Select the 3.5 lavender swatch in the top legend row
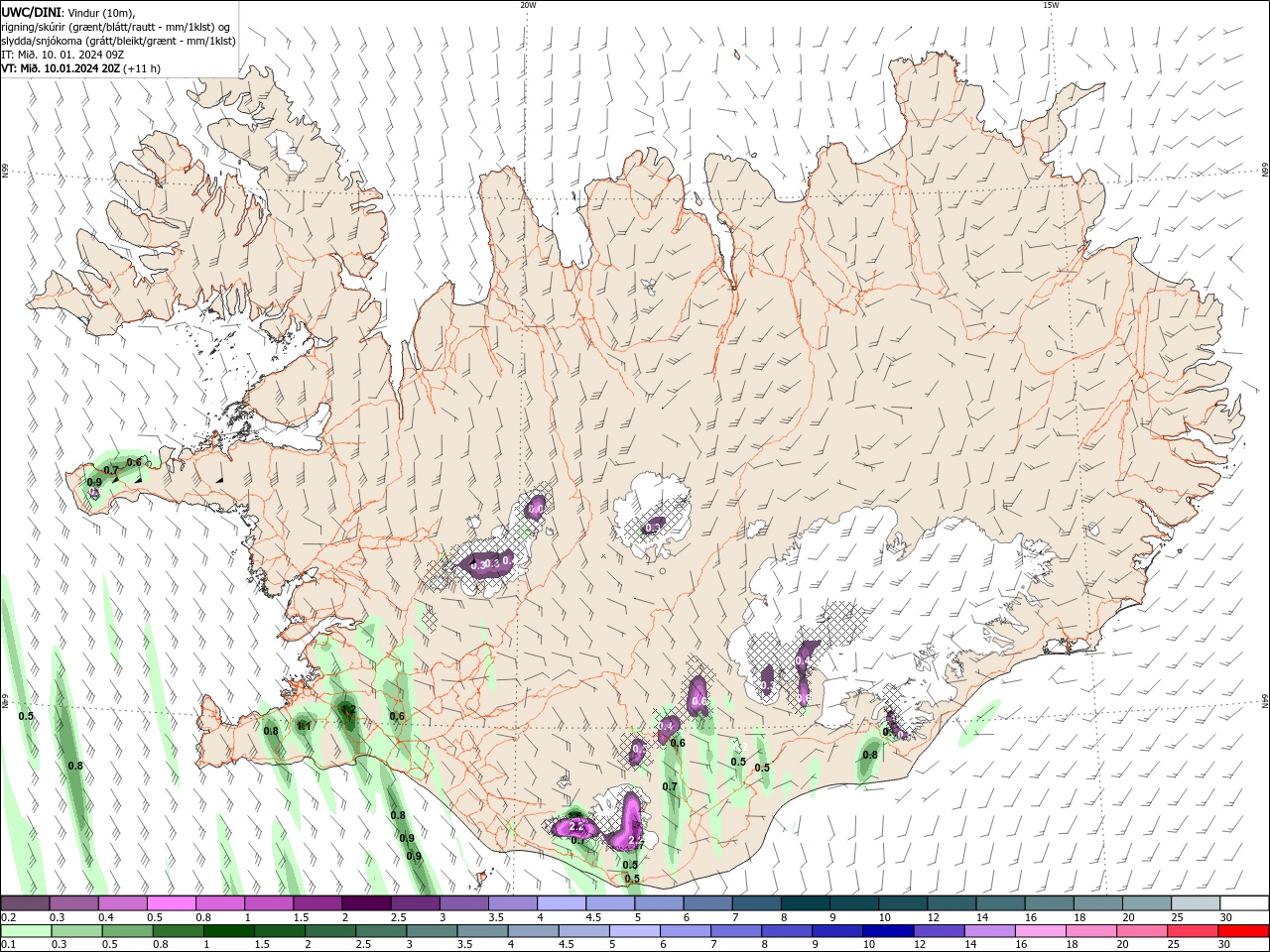Image resolution: width=1270 pixels, height=952 pixels. coord(513,903)
